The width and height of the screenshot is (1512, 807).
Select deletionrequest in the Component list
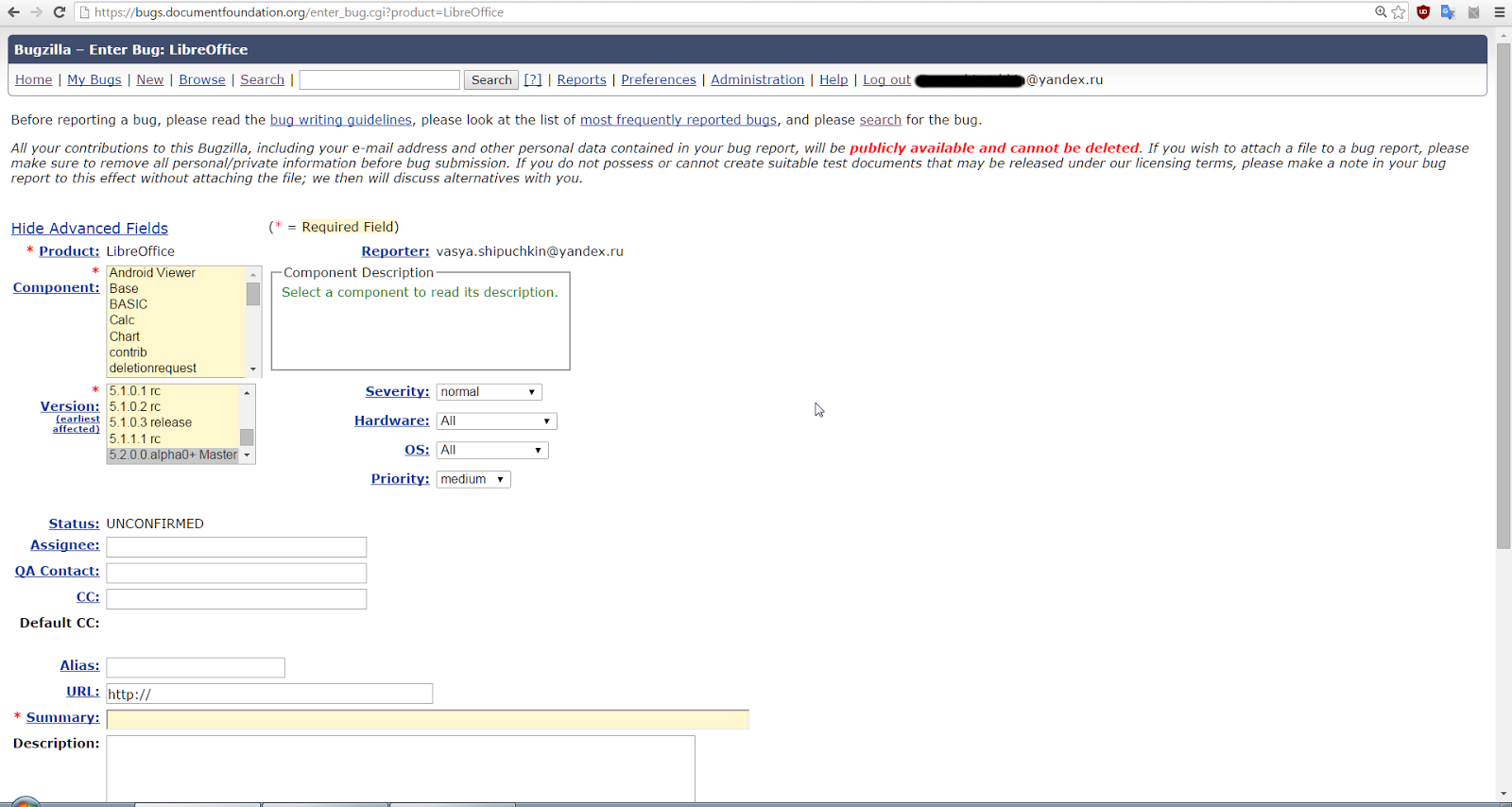pyautogui.click(x=176, y=369)
